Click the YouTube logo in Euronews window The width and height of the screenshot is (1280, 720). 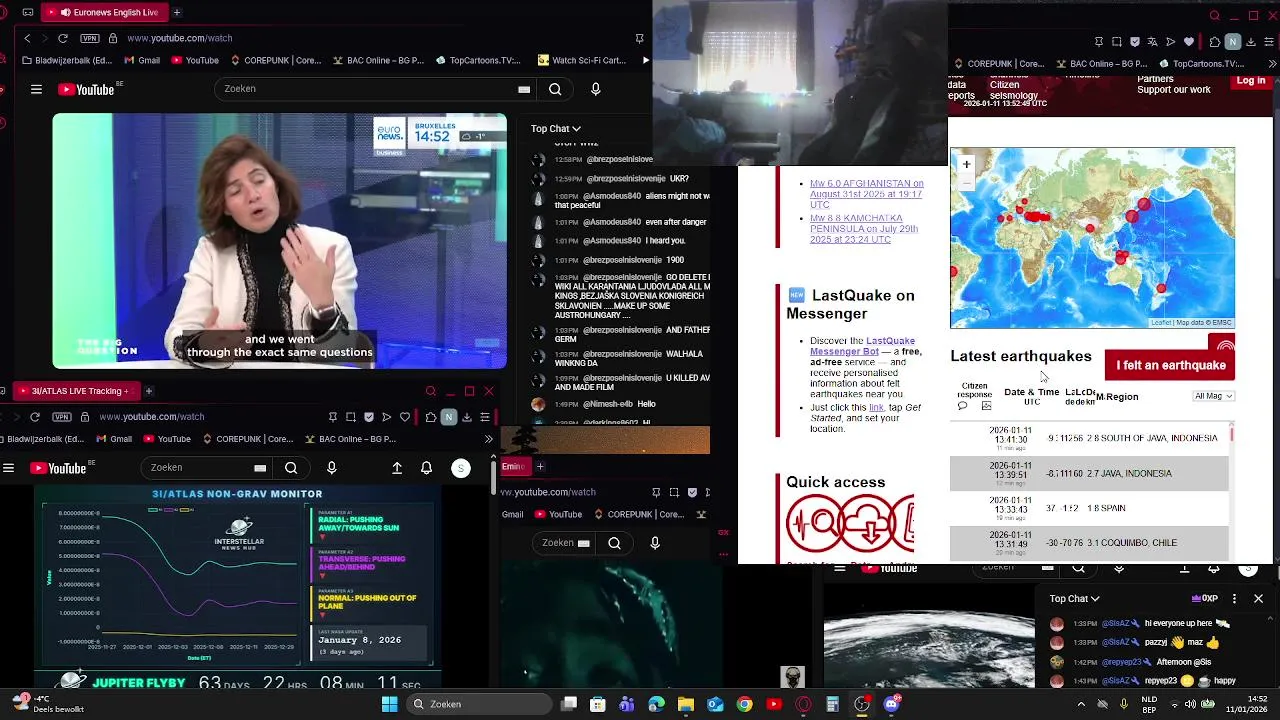(86, 89)
